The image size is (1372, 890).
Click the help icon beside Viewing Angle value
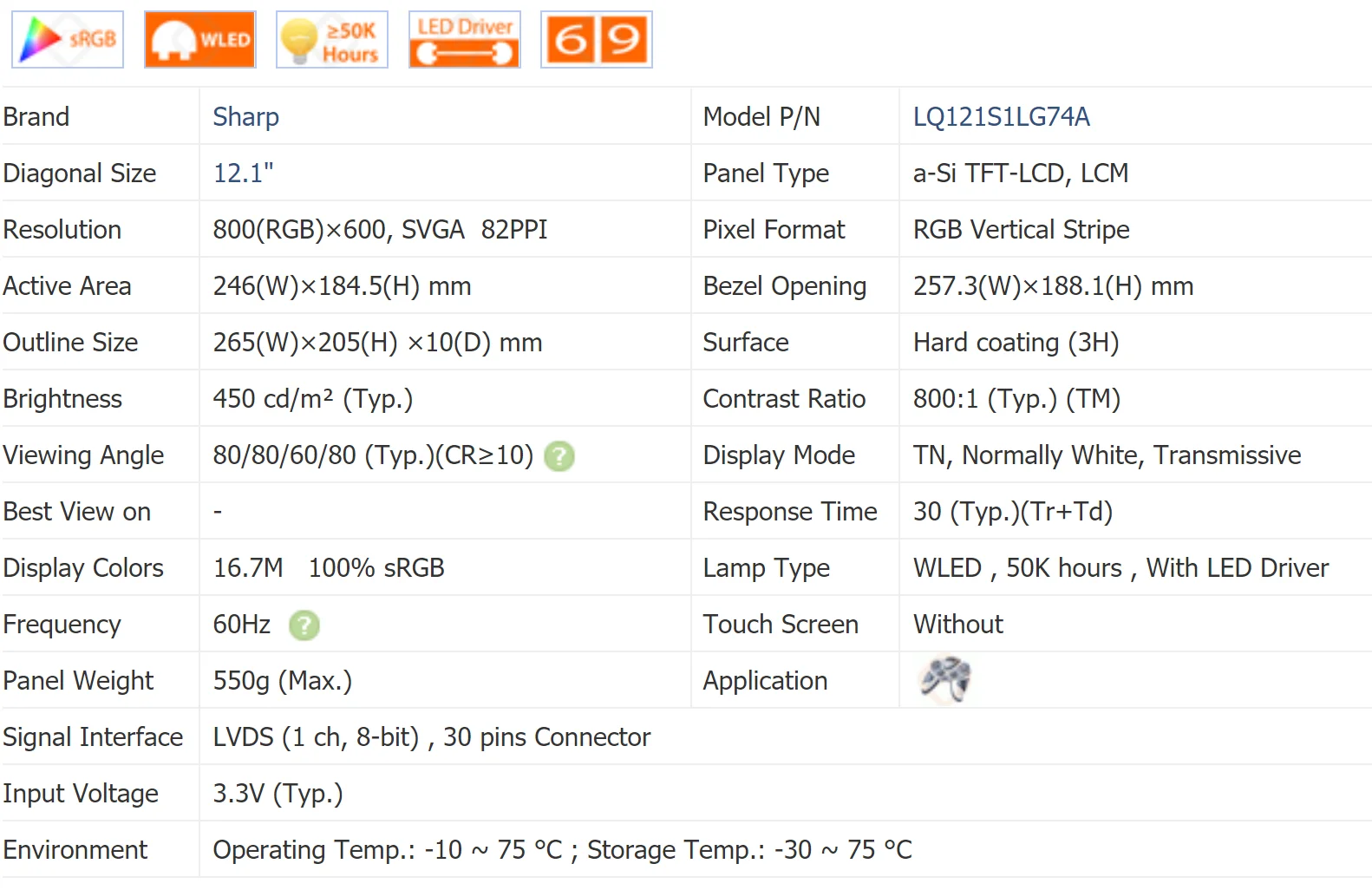559,455
